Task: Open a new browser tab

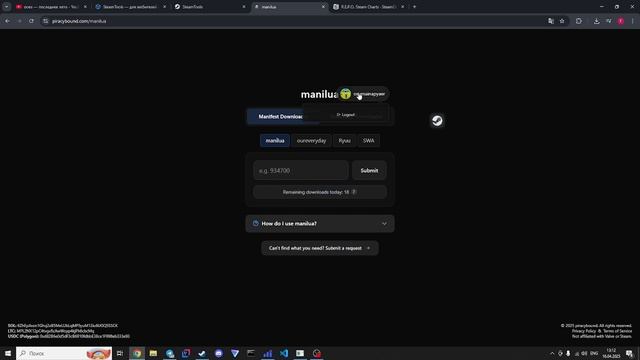Action: tap(414, 7)
